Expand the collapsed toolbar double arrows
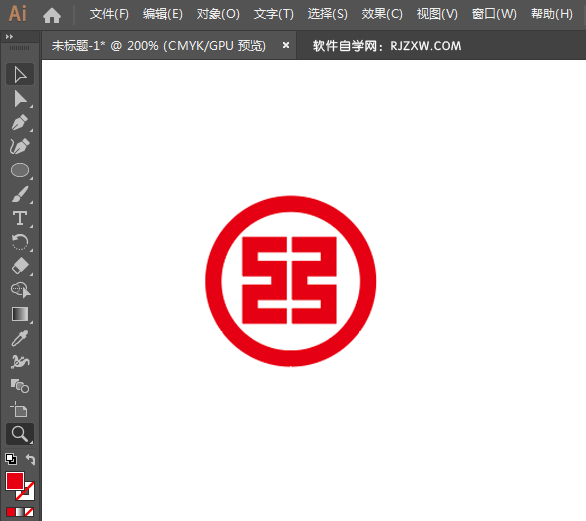586x521 pixels. coord(9,36)
